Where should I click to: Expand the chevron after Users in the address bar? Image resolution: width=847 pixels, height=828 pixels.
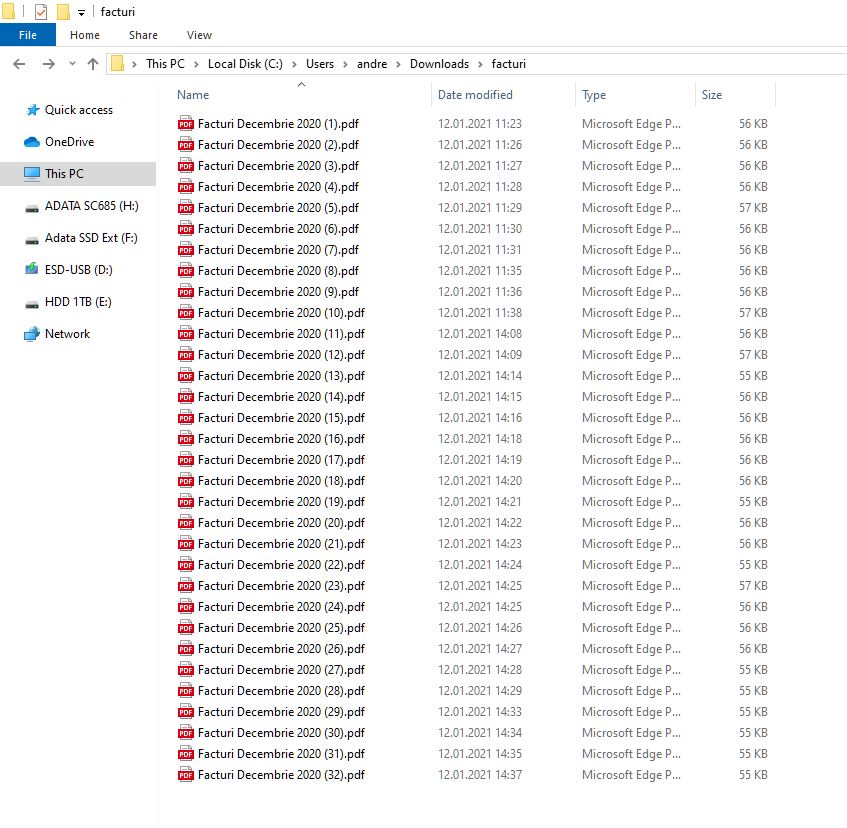pyautogui.click(x=346, y=64)
